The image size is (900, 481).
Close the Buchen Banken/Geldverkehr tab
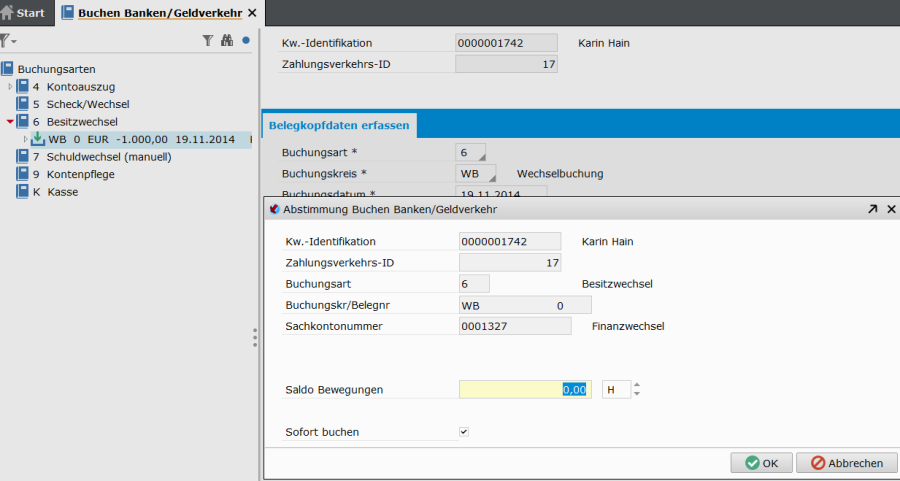click(252, 13)
